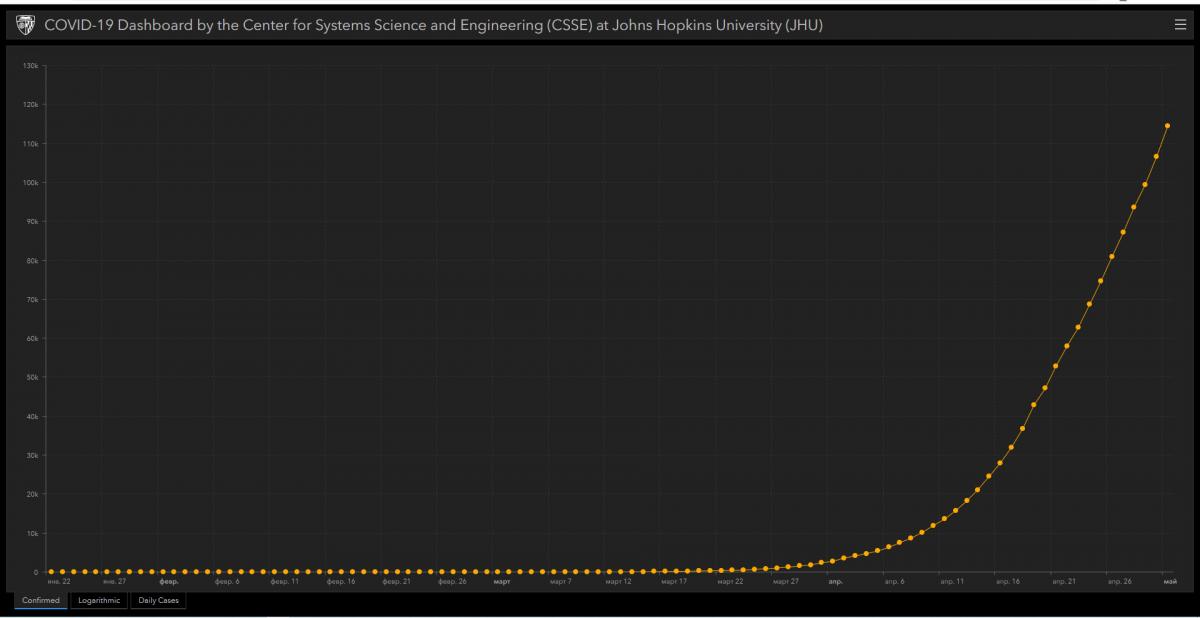The width and height of the screenshot is (1200, 618).
Task: Click the bold 'март' month label
Action: [x=502, y=581]
